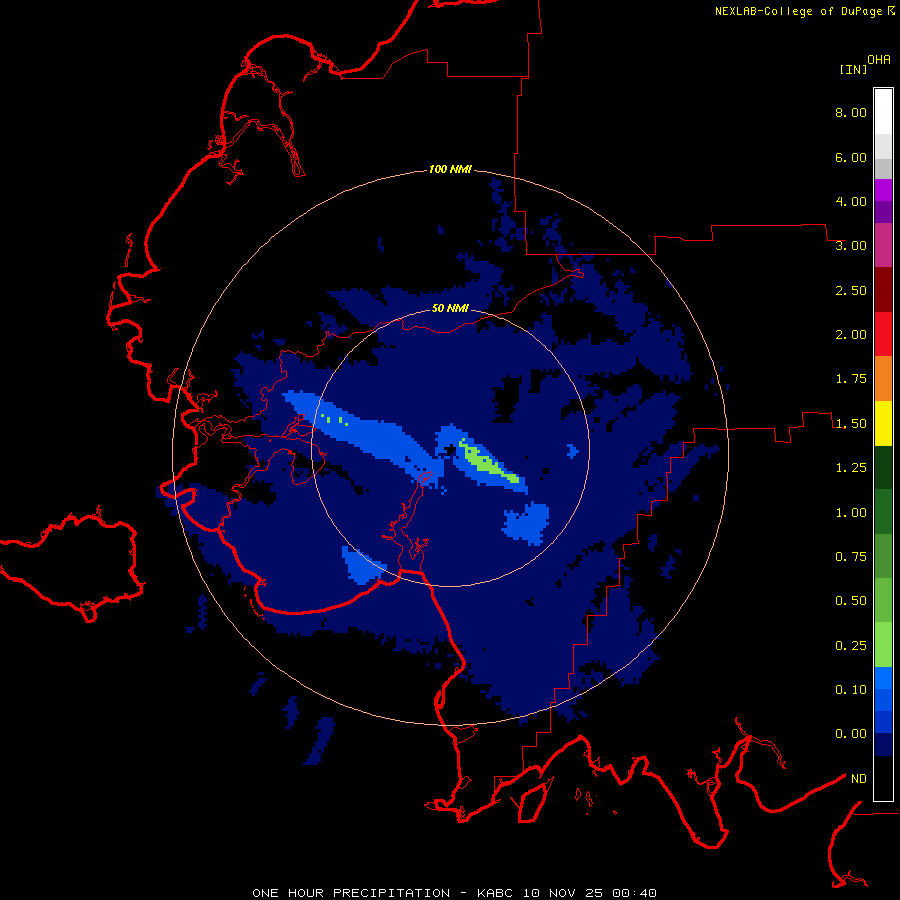Click the 0.25 legend value

pos(851,646)
